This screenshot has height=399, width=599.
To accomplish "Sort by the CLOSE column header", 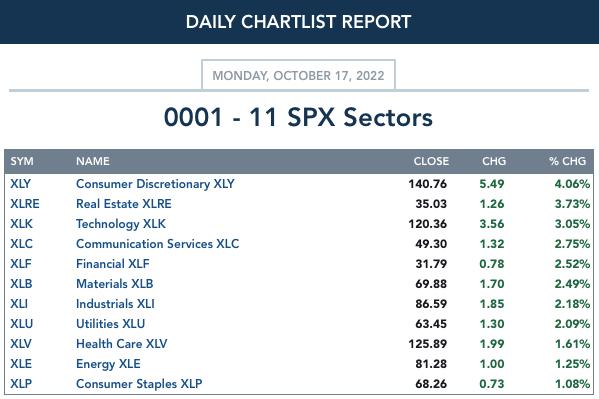I will pyautogui.click(x=431, y=161).
